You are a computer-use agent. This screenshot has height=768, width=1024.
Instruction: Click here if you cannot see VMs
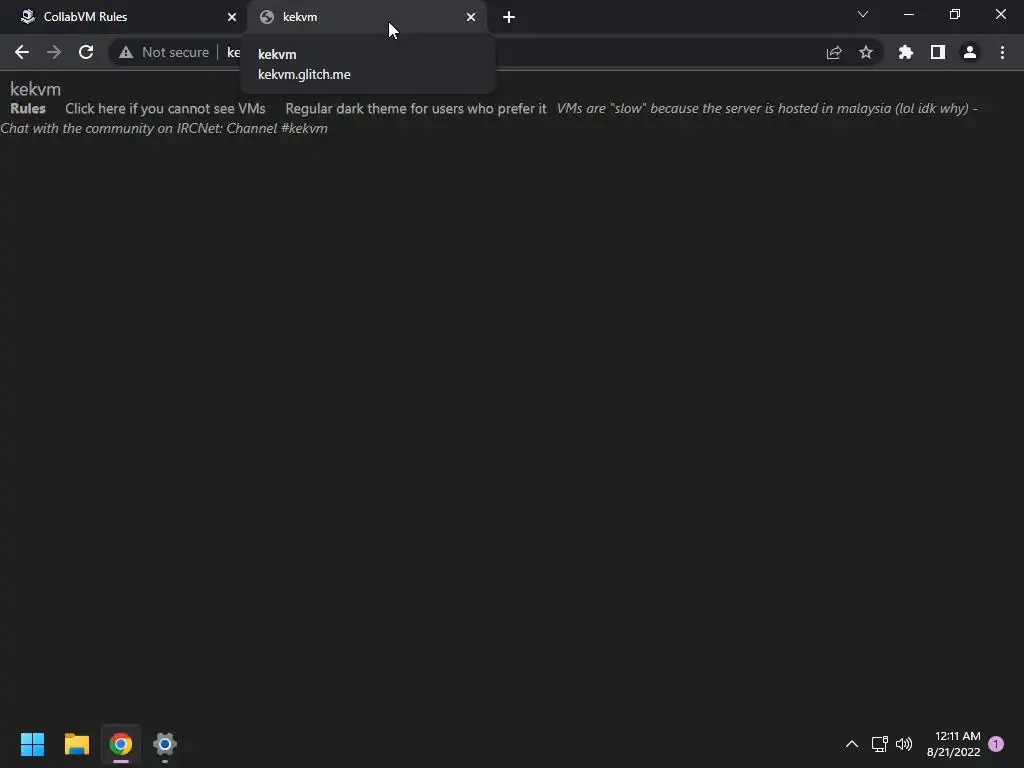point(165,108)
